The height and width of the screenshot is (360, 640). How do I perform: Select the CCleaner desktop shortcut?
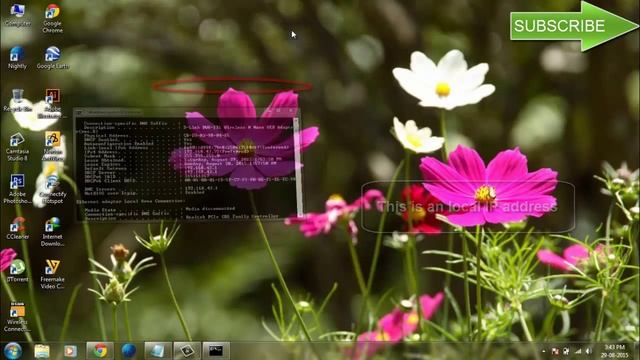pyautogui.click(x=17, y=228)
